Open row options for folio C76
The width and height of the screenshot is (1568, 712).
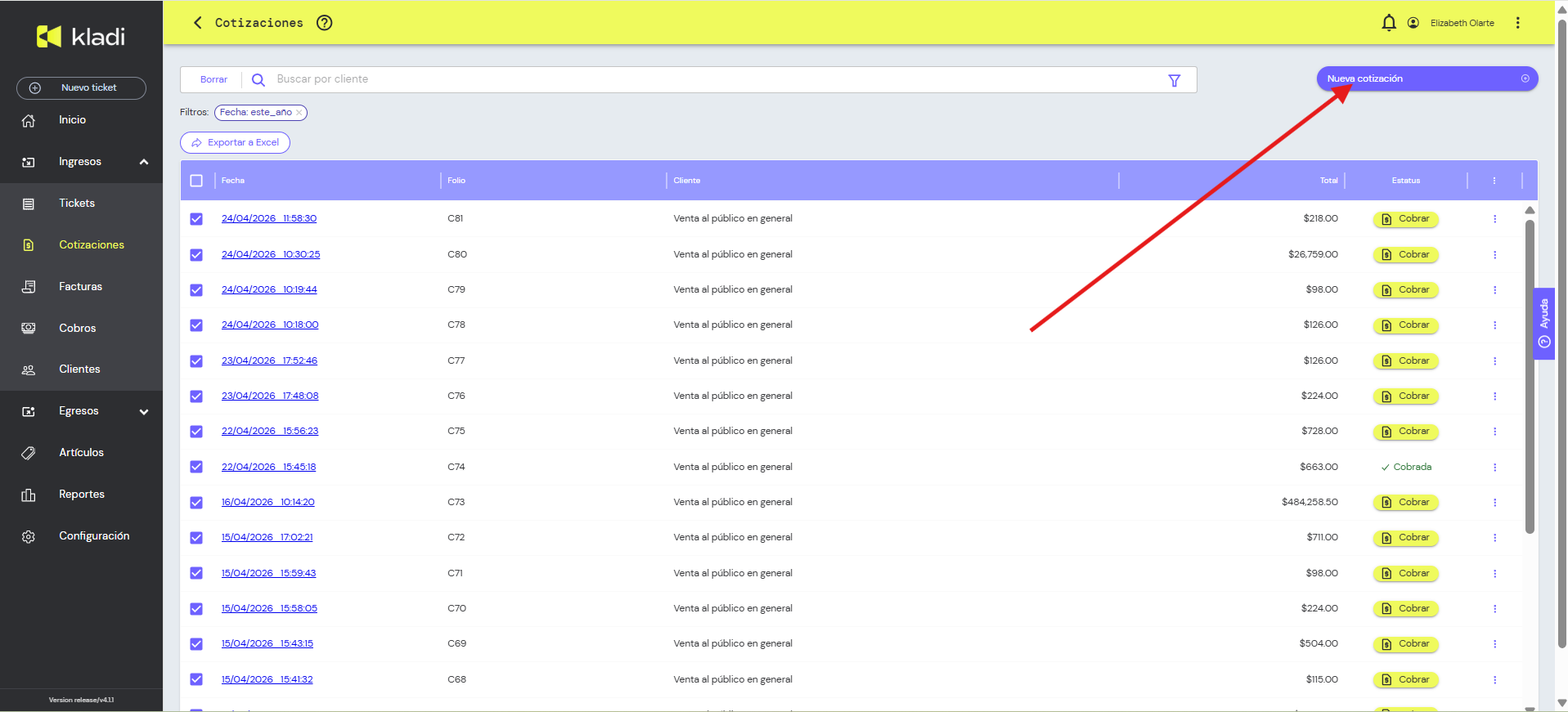1494,396
